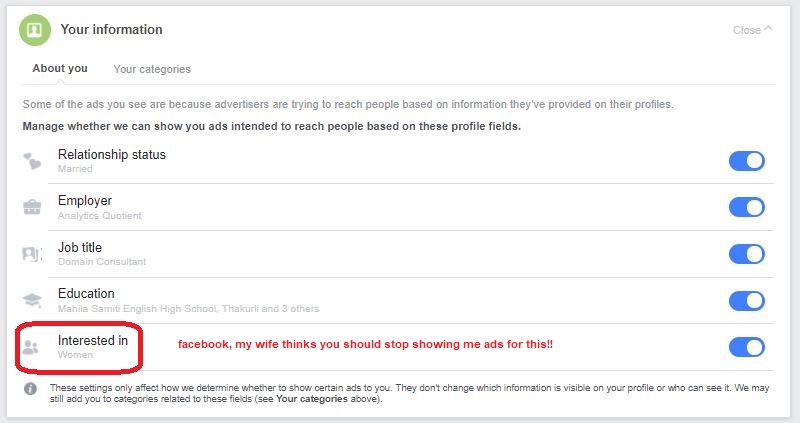Click the people icon beside Interested in

coord(31,347)
